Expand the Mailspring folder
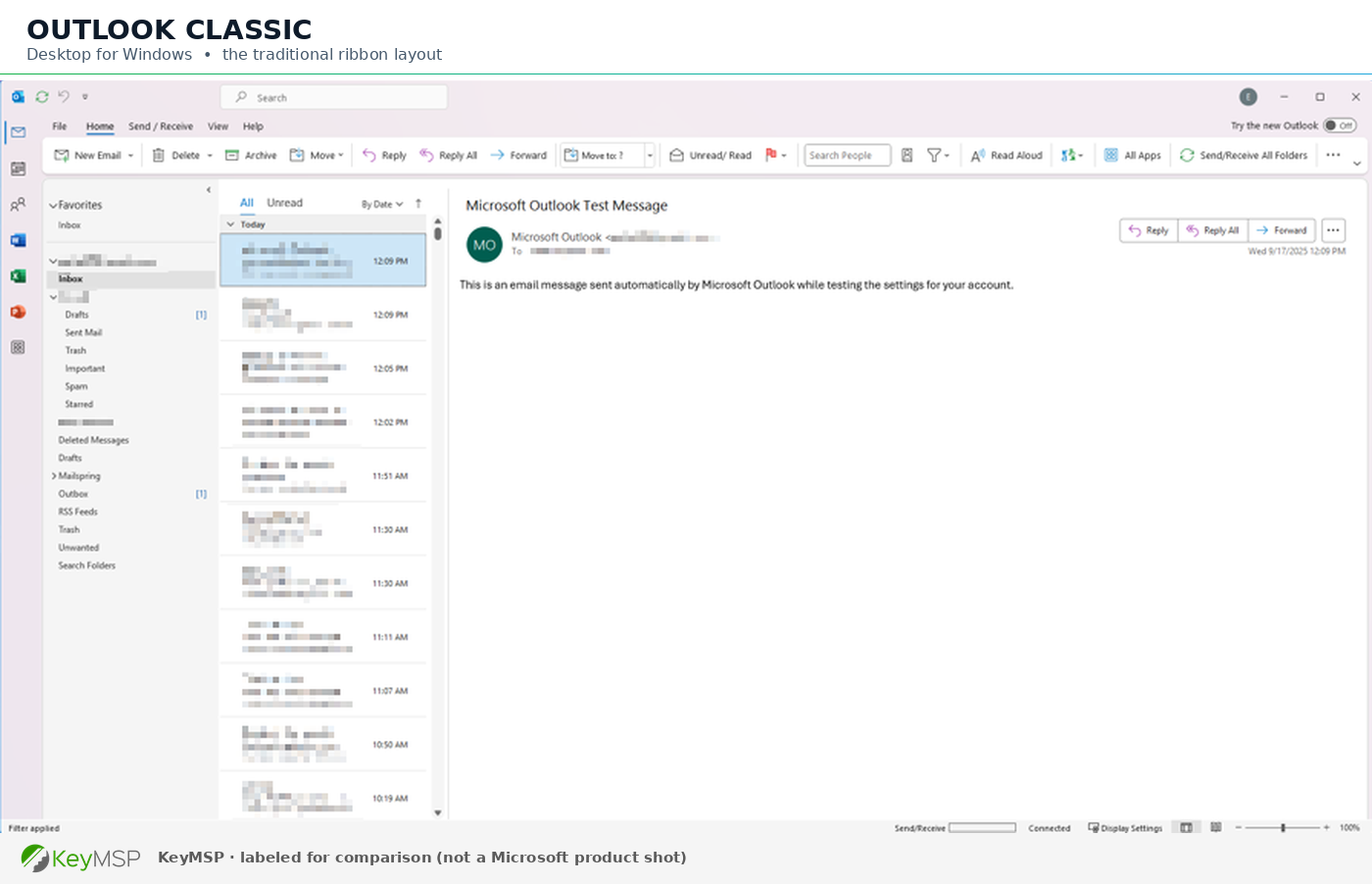Screen dimensions: 1372x884 [54, 476]
